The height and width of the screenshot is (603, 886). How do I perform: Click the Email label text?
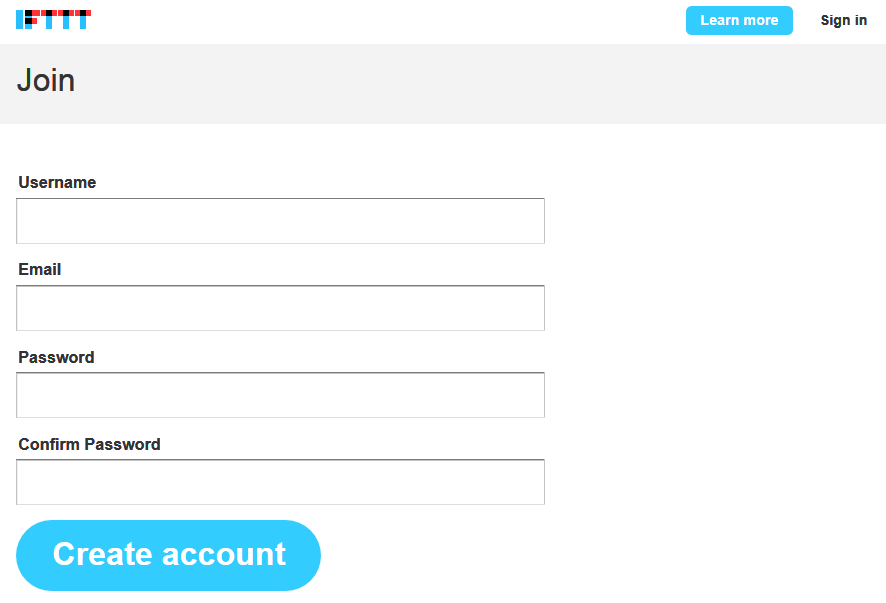click(x=40, y=269)
